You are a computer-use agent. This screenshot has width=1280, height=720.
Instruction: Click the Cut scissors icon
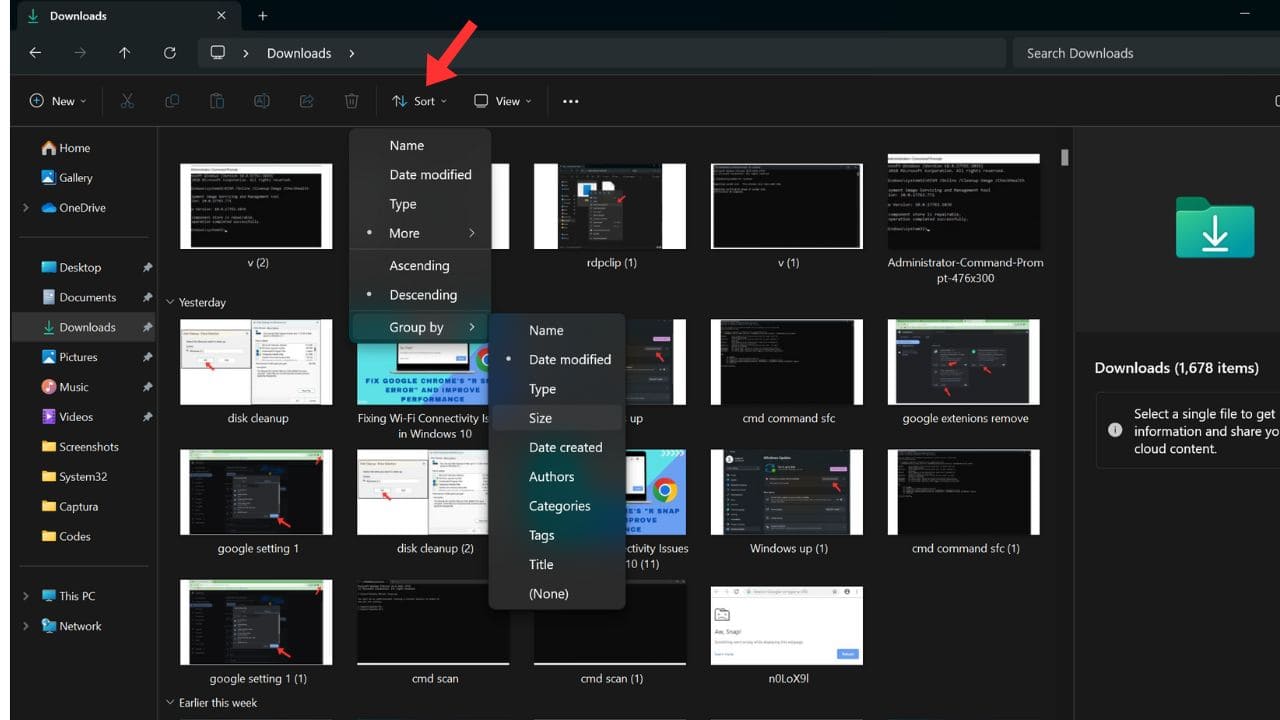127,101
